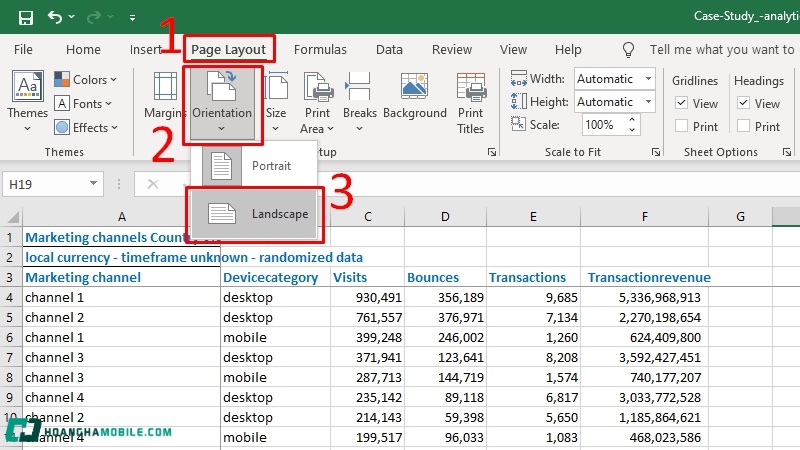Click the Background image button

(x=414, y=100)
